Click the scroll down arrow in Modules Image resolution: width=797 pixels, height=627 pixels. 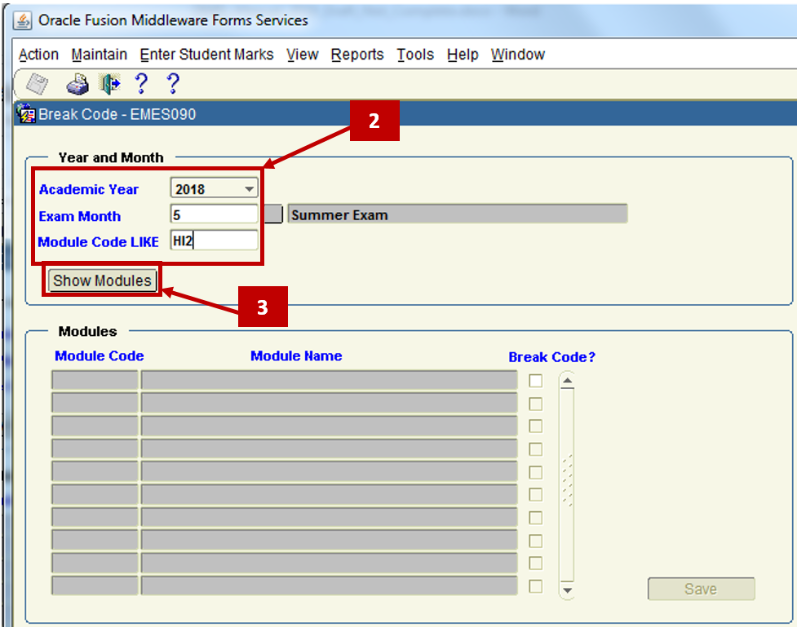pyautogui.click(x=567, y=590)
